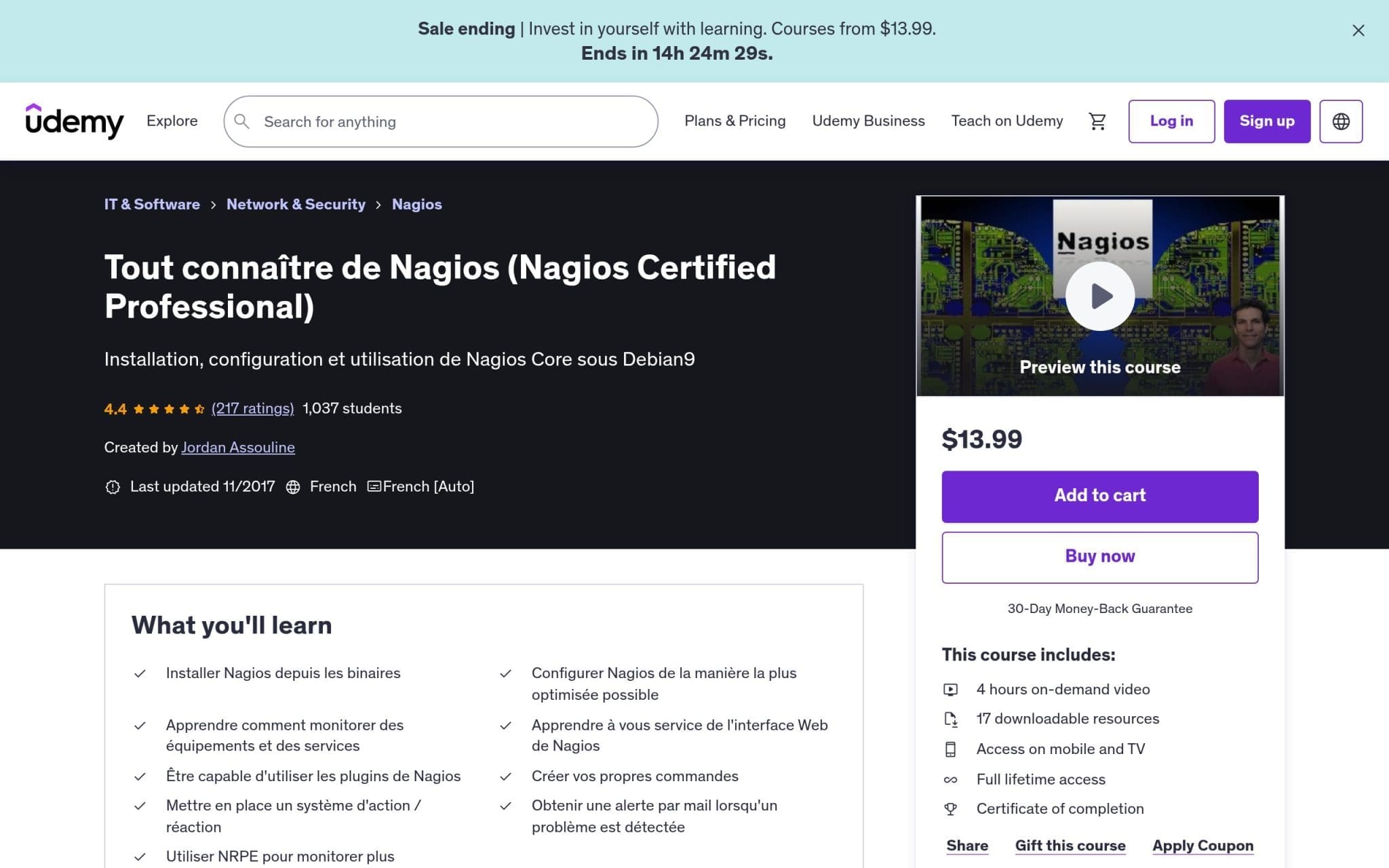Viewport: 1389px width, 868px height.
Task: Open instructor Jordan Assouline profile
Action: click(238, 448)
